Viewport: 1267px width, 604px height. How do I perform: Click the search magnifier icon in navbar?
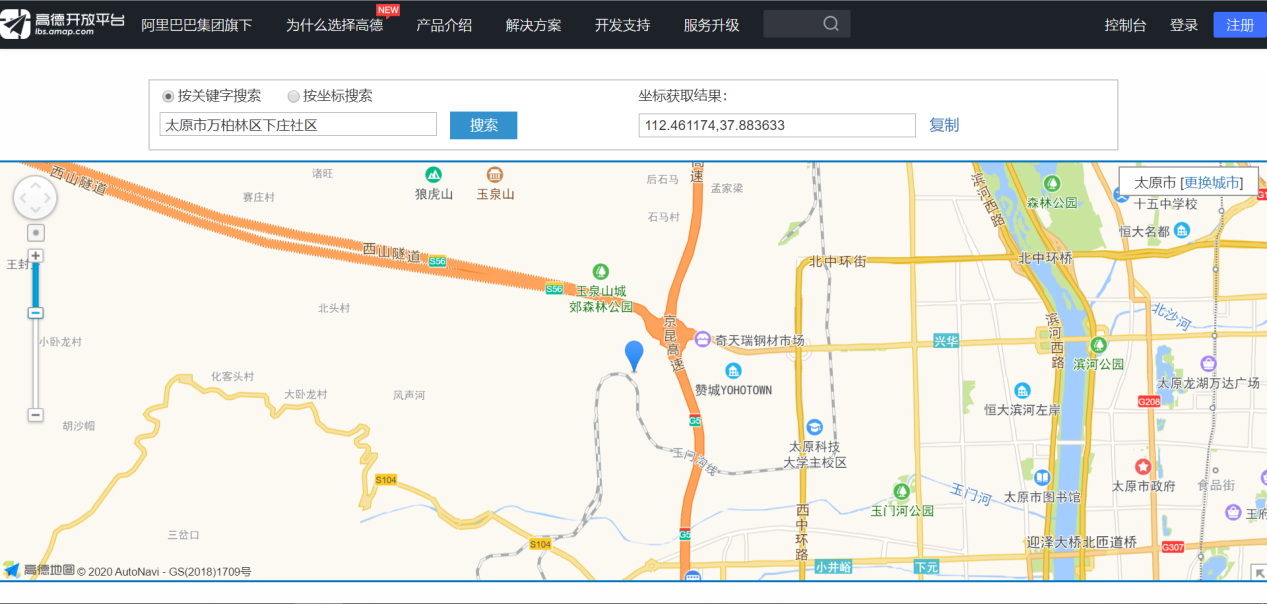click(x=831, y=24)
